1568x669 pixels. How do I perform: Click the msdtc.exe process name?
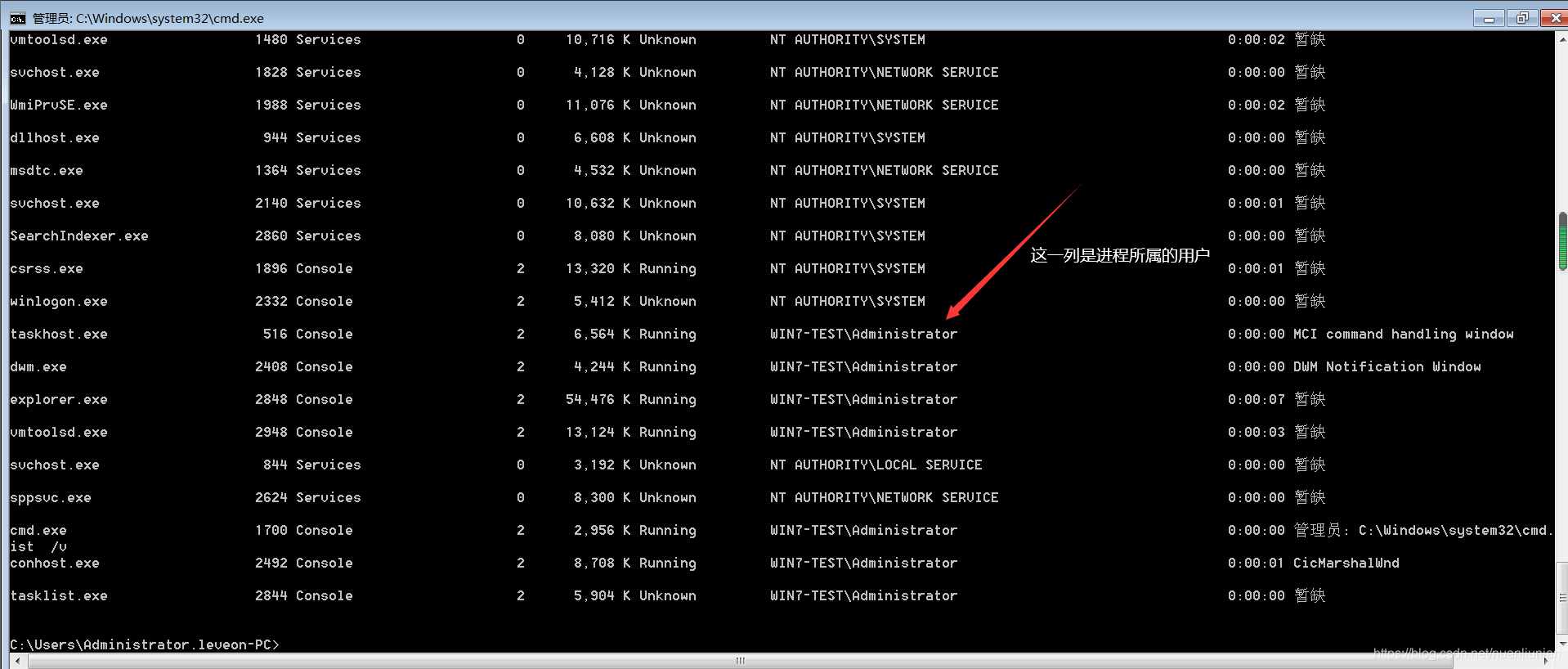click(47, 170)
